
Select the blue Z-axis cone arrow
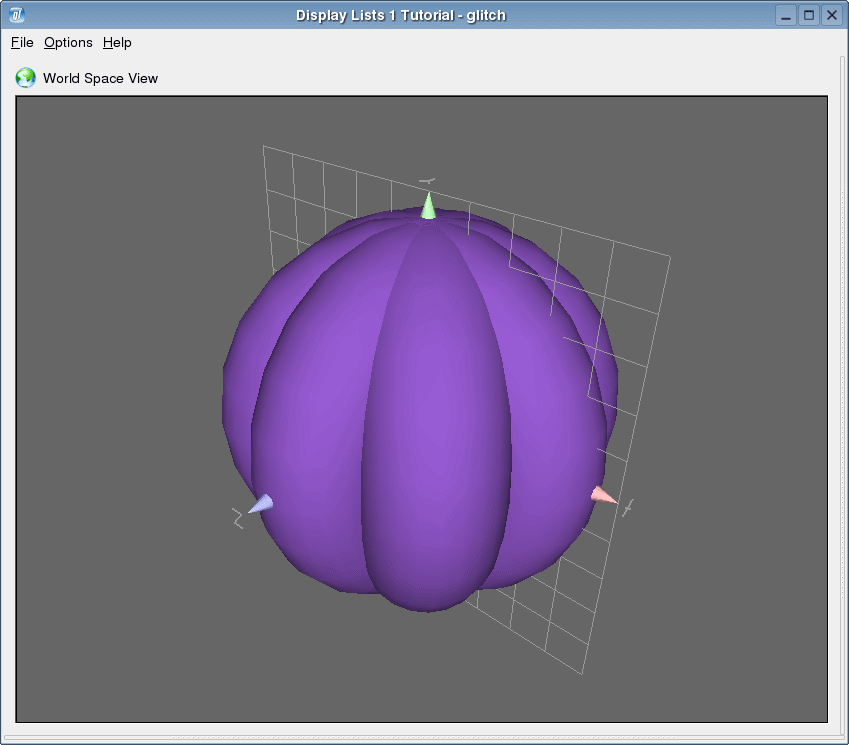tap(262, 504)
